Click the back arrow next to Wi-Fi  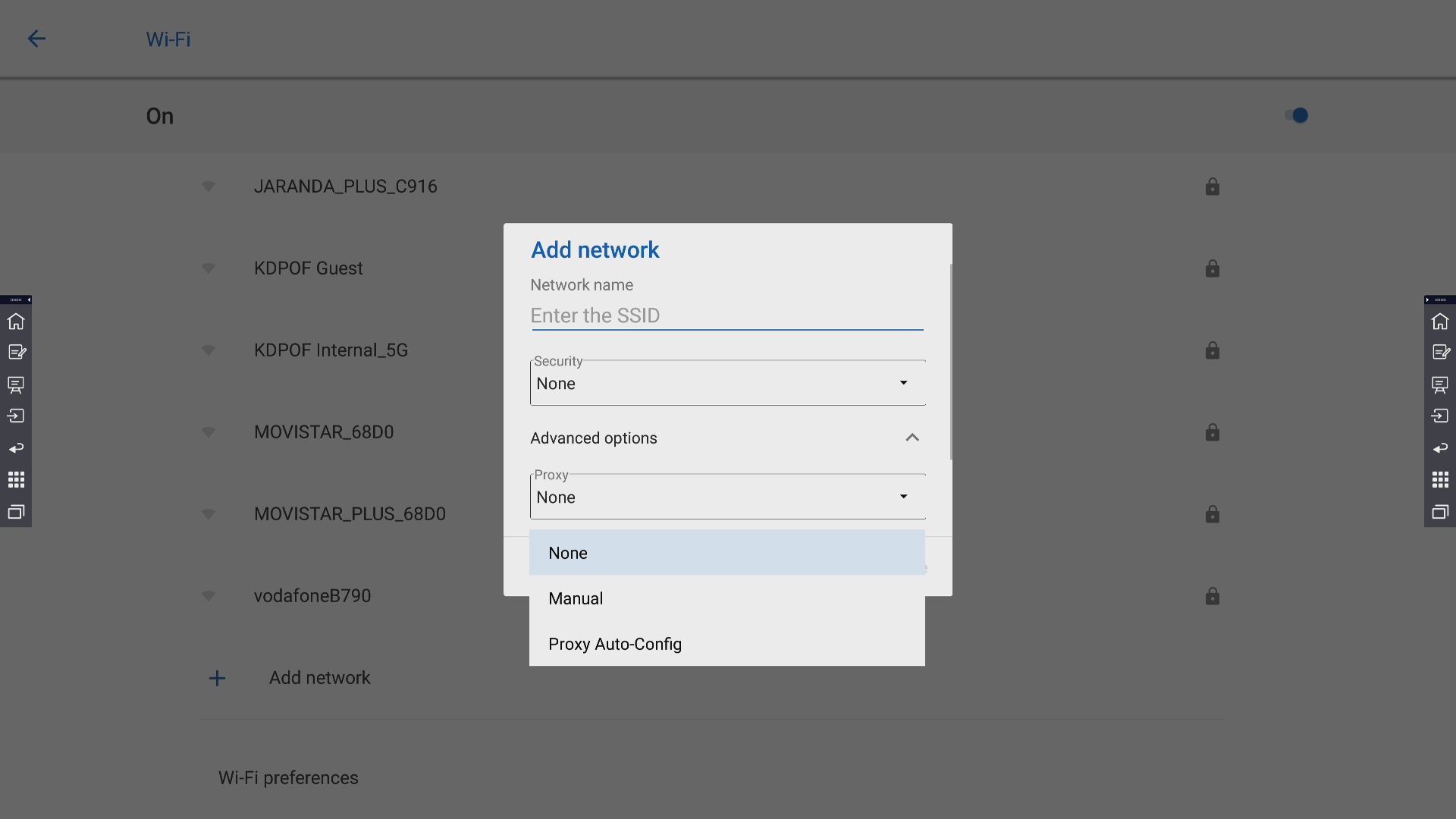36,39
